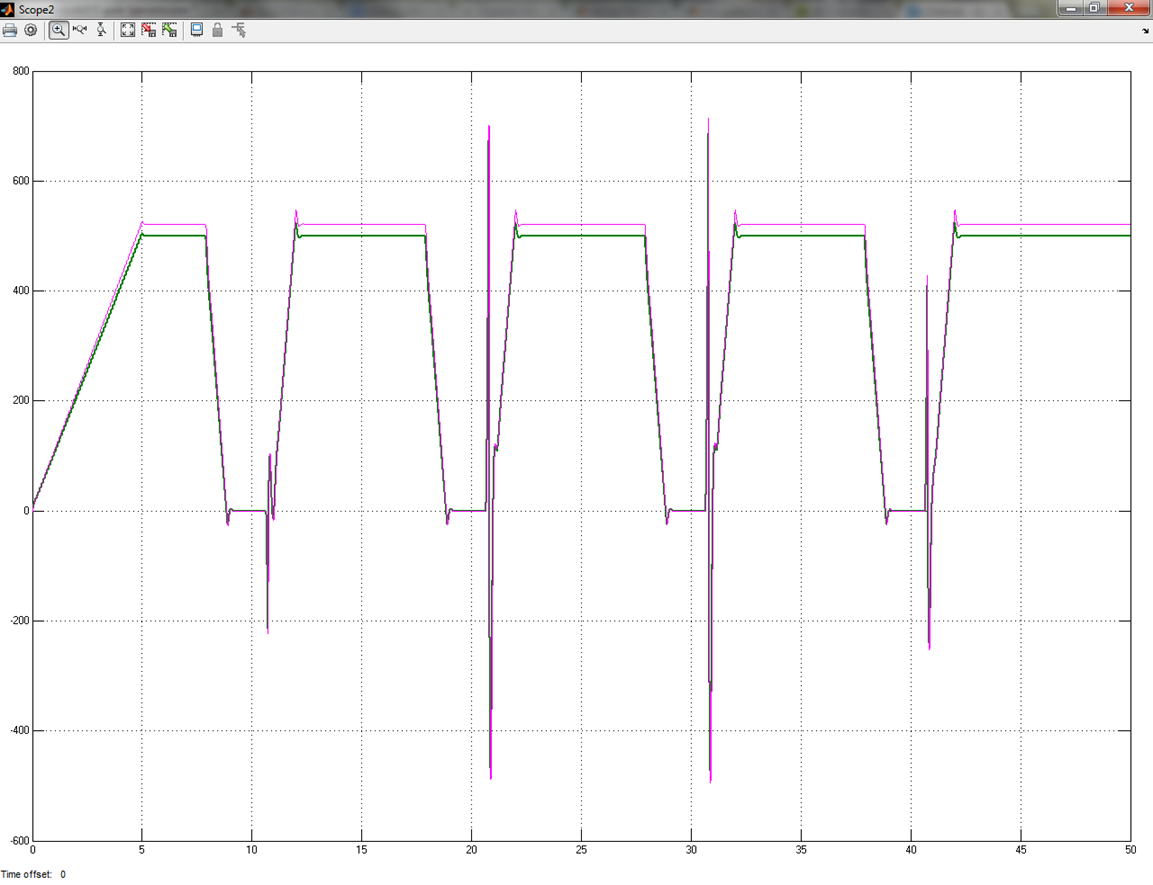This screenshot has height=885, width=1153.
Task: Minimize the Scope2 window
Action: click(x=1072, y=8)
